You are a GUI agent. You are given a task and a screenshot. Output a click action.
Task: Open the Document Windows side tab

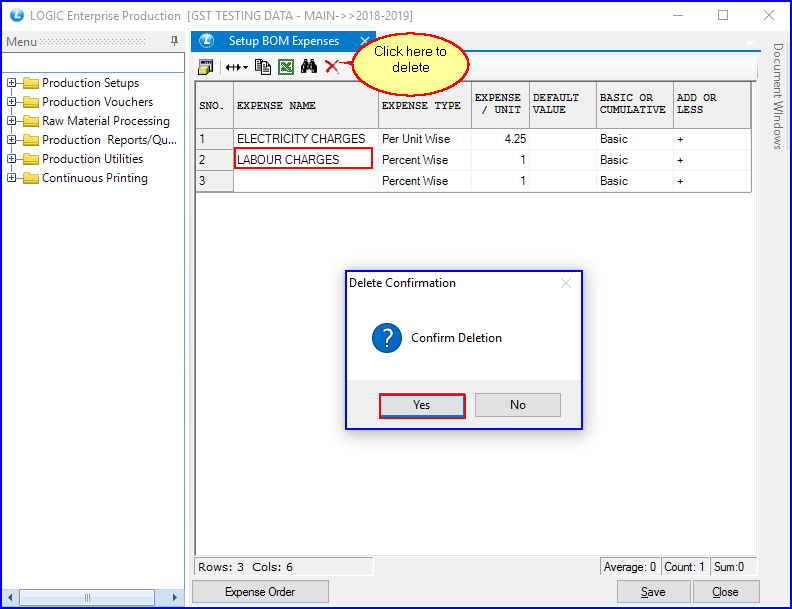click(x=778, y=96)
